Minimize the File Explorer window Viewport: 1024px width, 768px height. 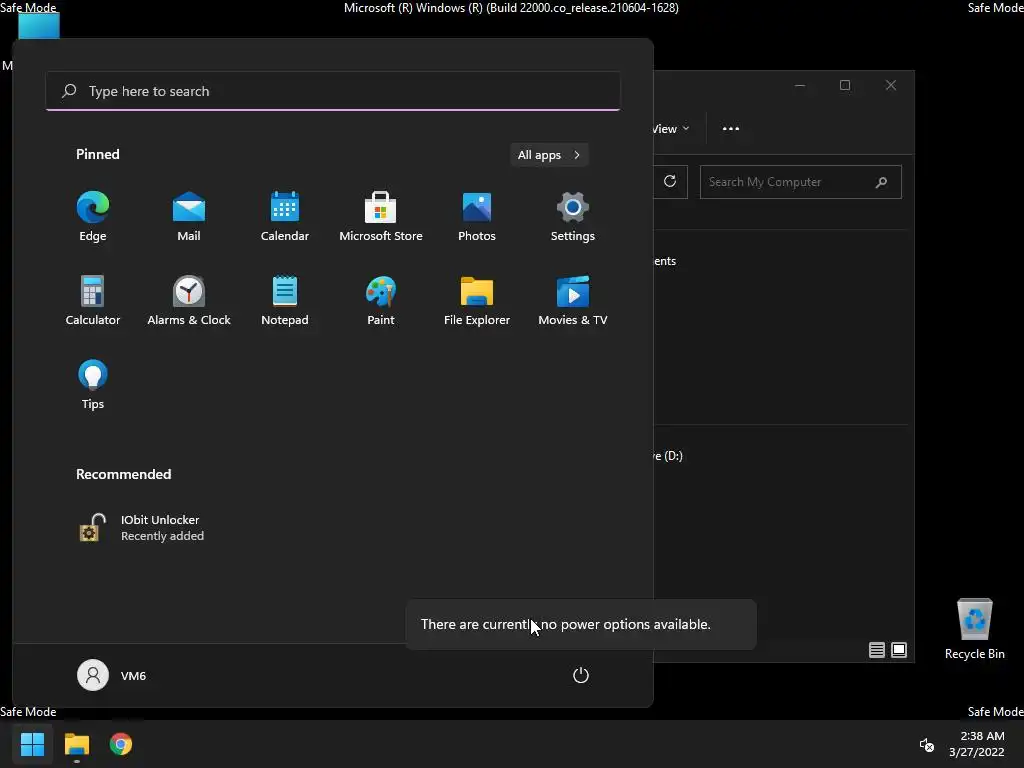pos(800,85)
